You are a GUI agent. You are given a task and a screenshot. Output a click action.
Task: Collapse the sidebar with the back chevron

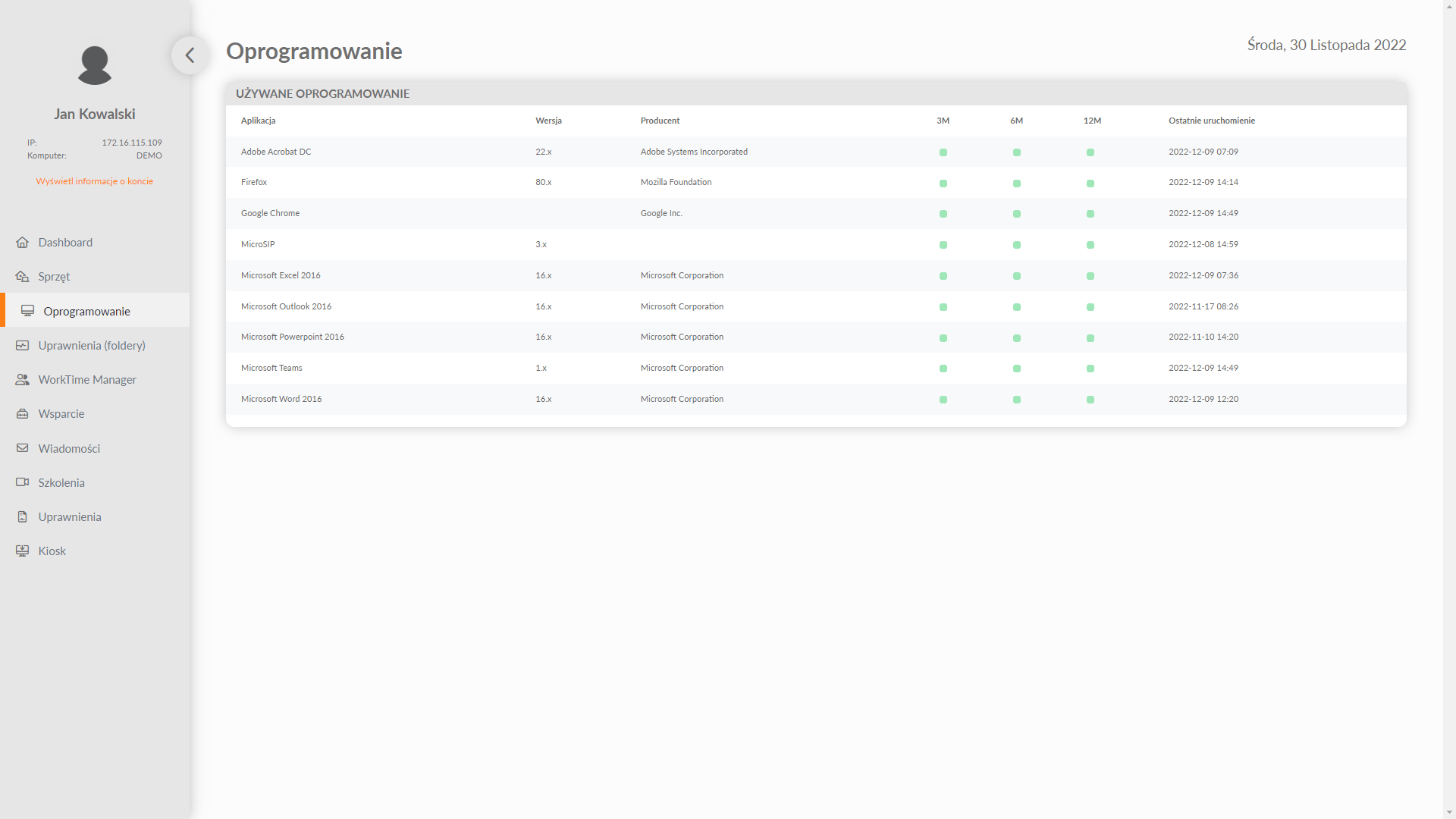[x=190, y=55]
